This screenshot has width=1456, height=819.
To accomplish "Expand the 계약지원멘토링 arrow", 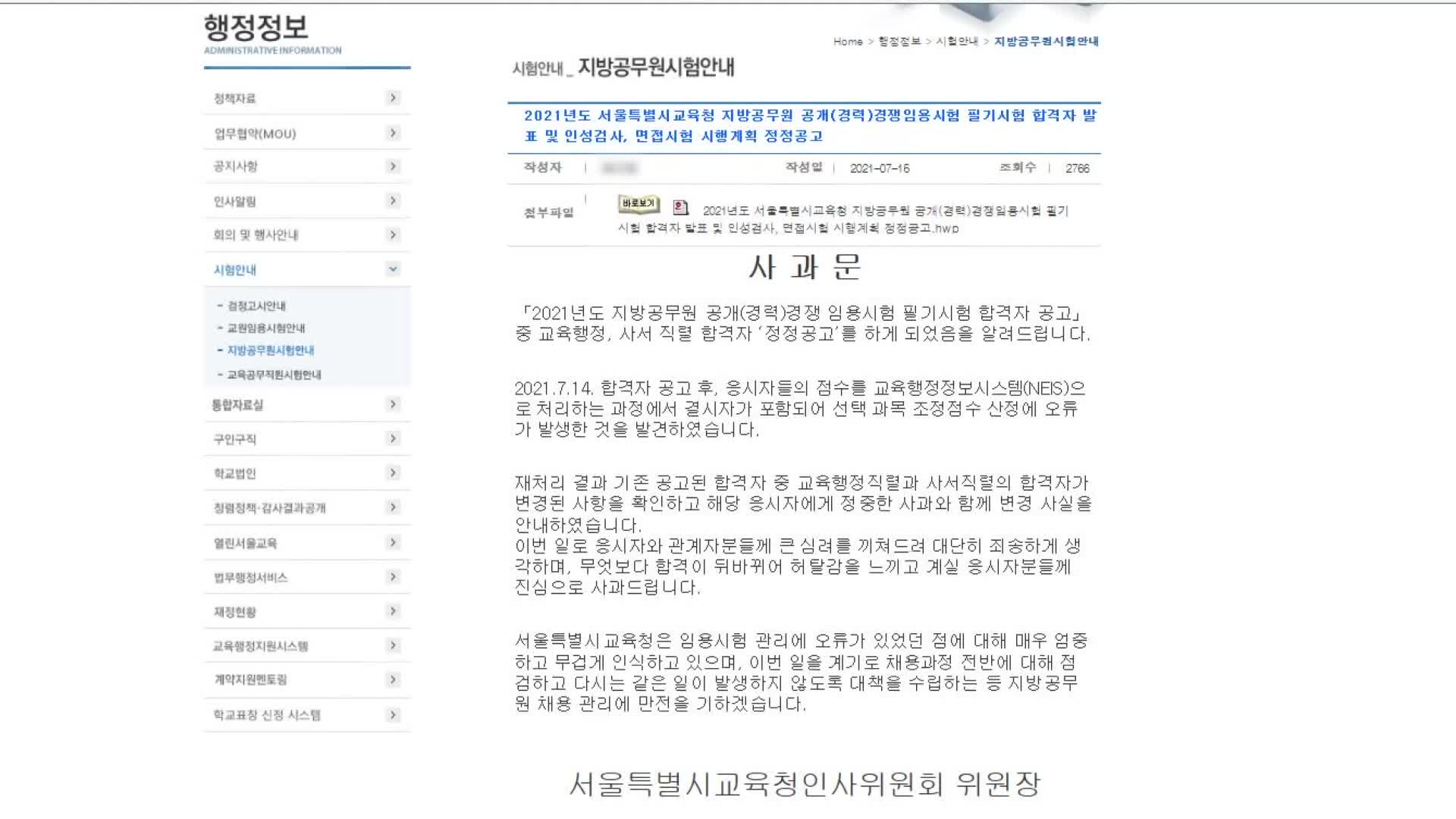I will click(x=393, y=679).
